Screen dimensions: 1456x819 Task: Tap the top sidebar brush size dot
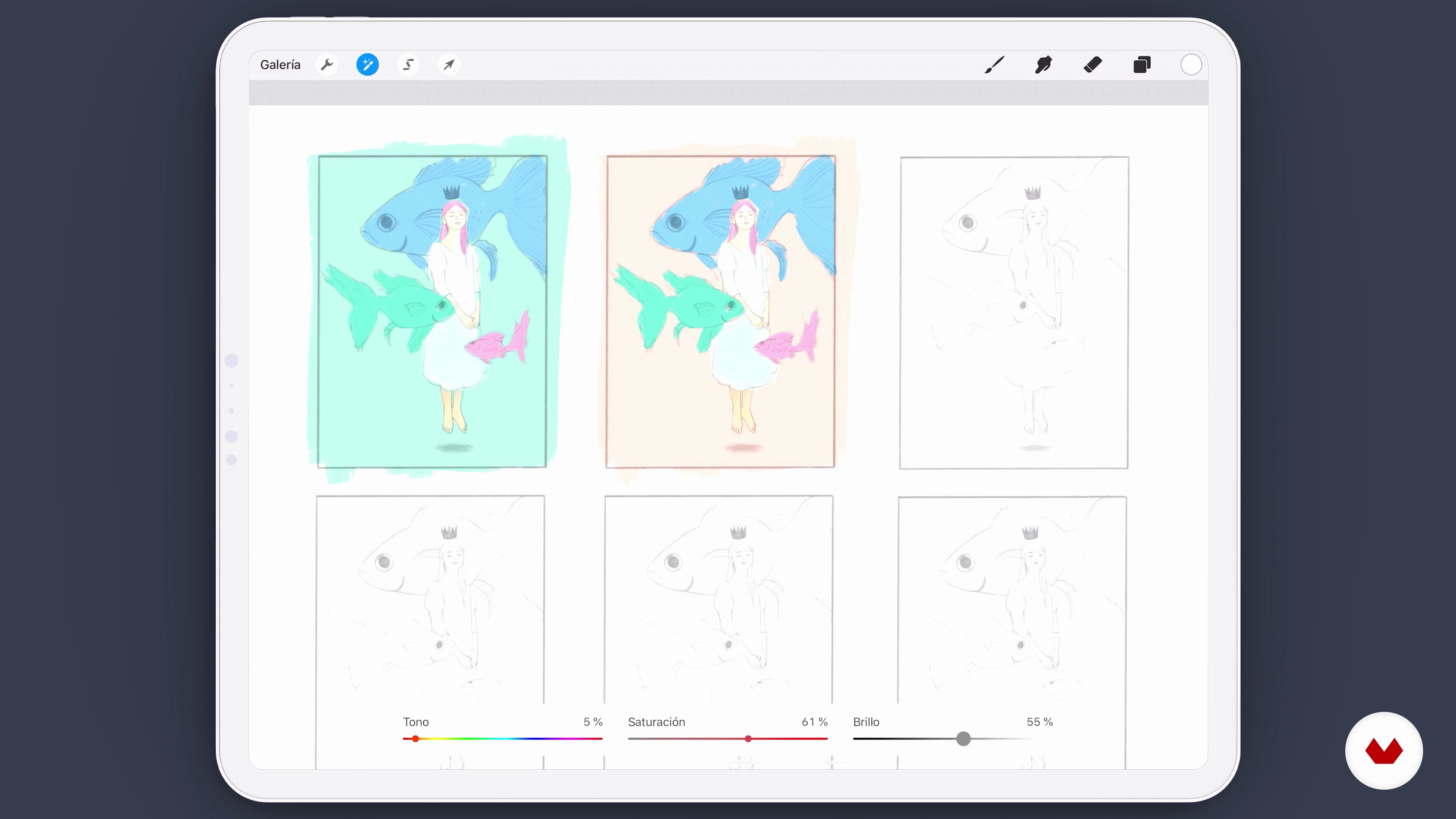(x=231, y=361)
